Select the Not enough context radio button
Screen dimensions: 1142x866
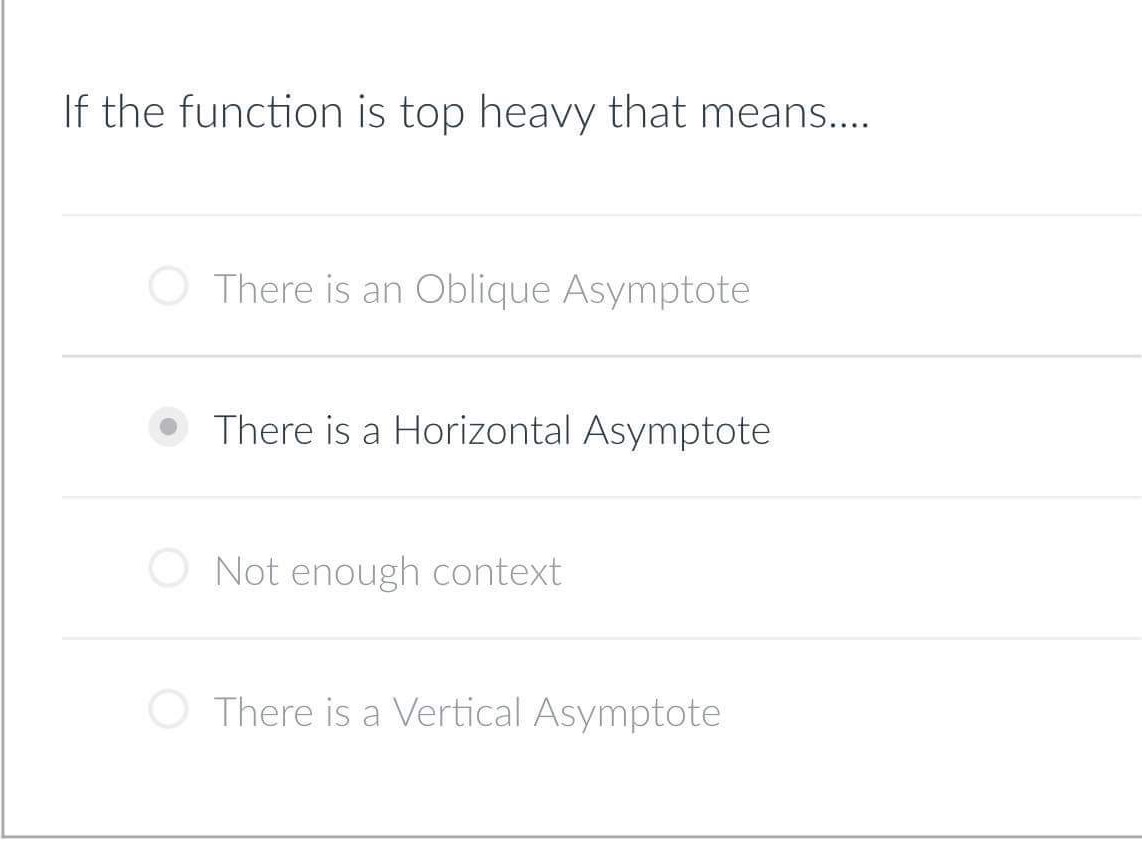[x=168, y=570]
